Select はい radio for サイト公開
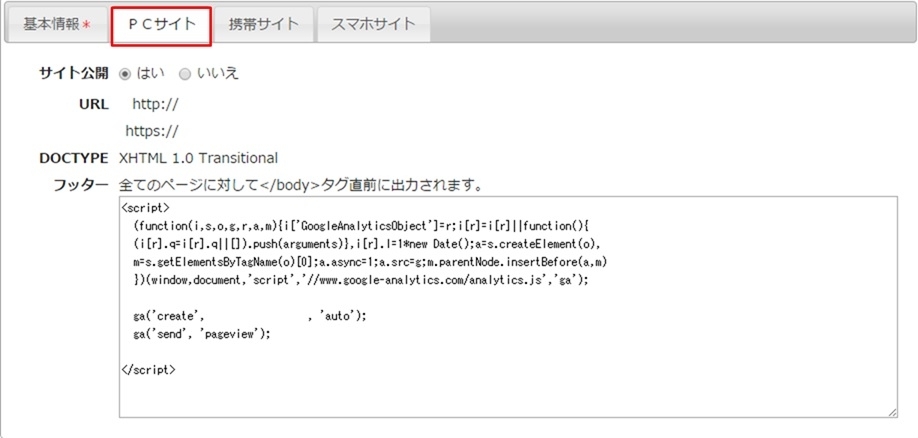This screenshot has width=918, height=438. (124, 74)
